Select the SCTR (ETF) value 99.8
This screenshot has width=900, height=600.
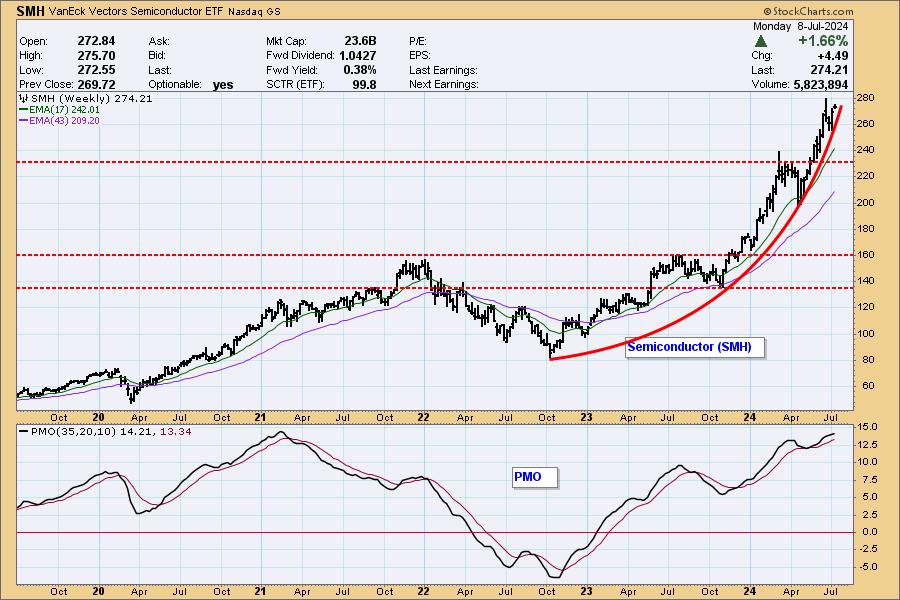[364, 84]
